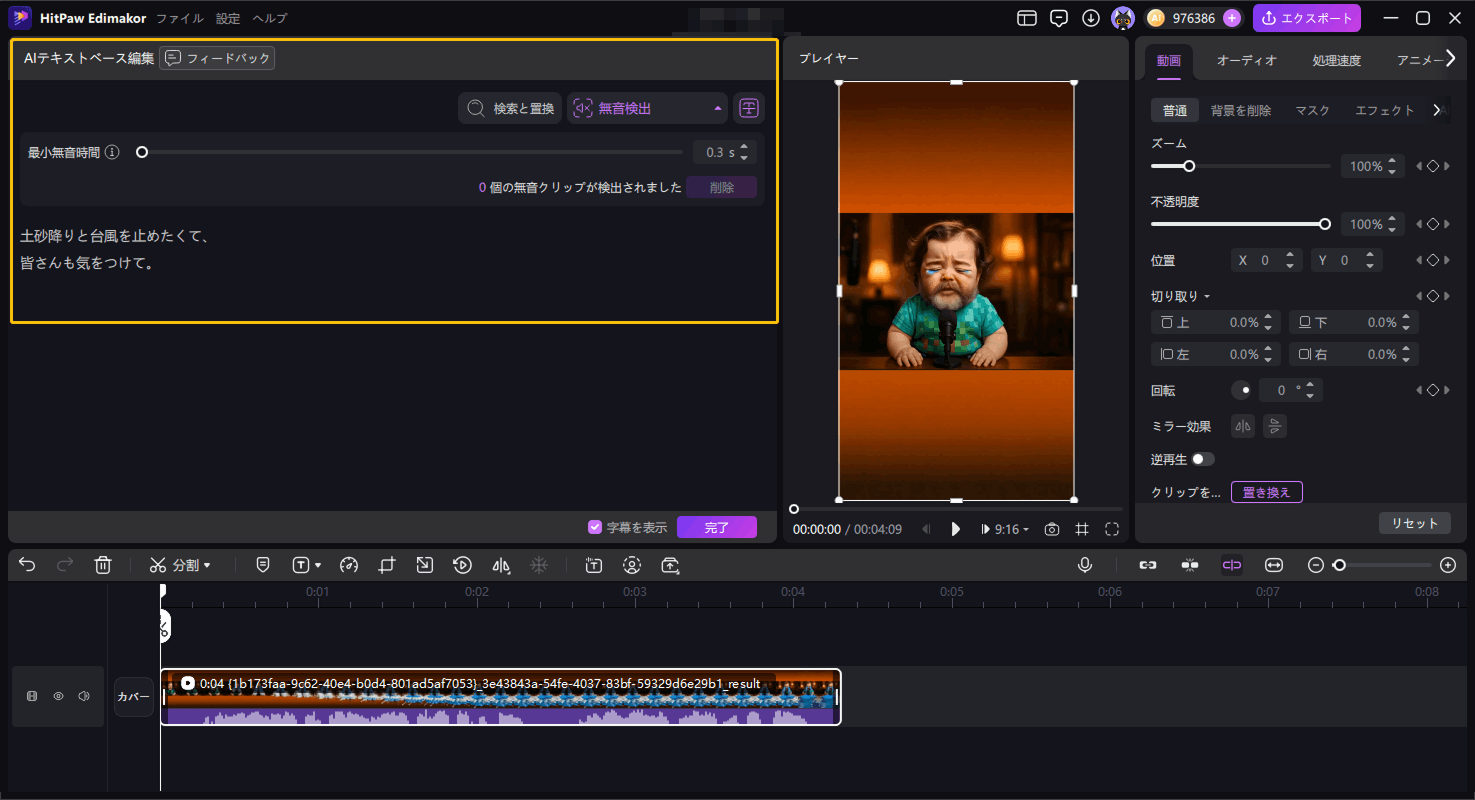Click the エクスポート button
The image size is (1475, 800).
tap(1306, 18)
